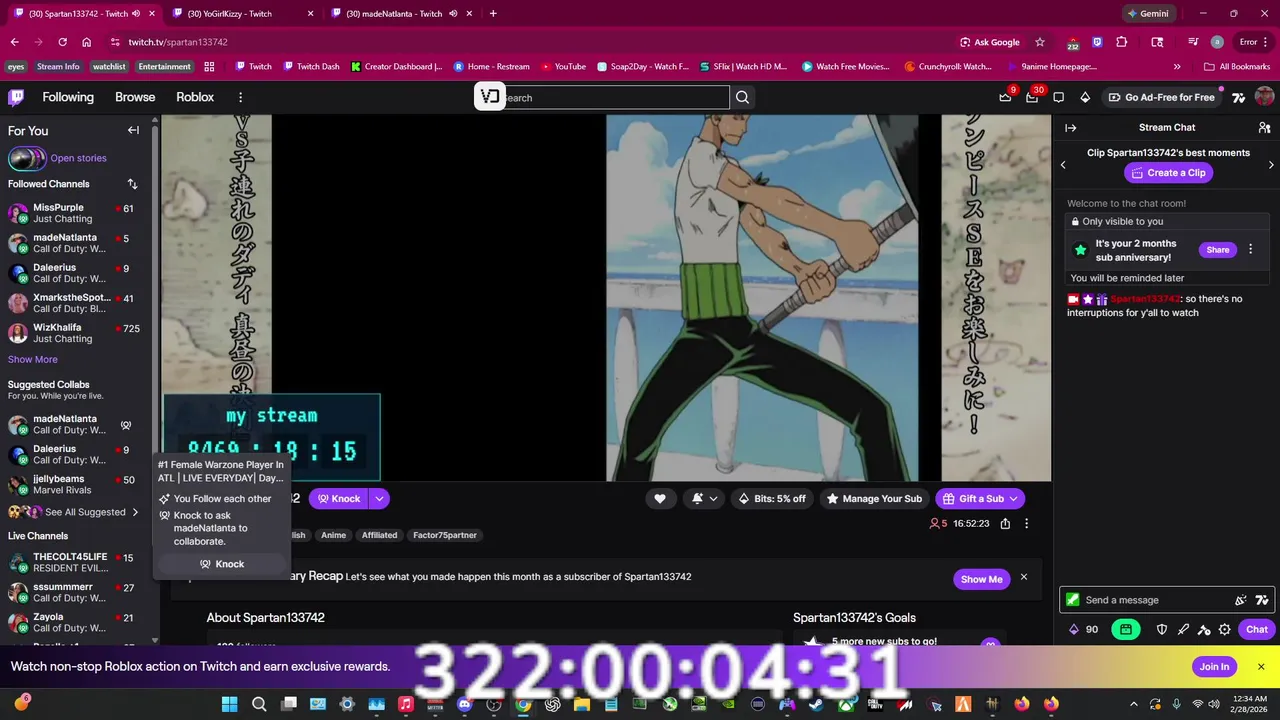The image size is (1280, 720).
Task: Open Whispers speech bubble icon
Action: (1058, 97)
